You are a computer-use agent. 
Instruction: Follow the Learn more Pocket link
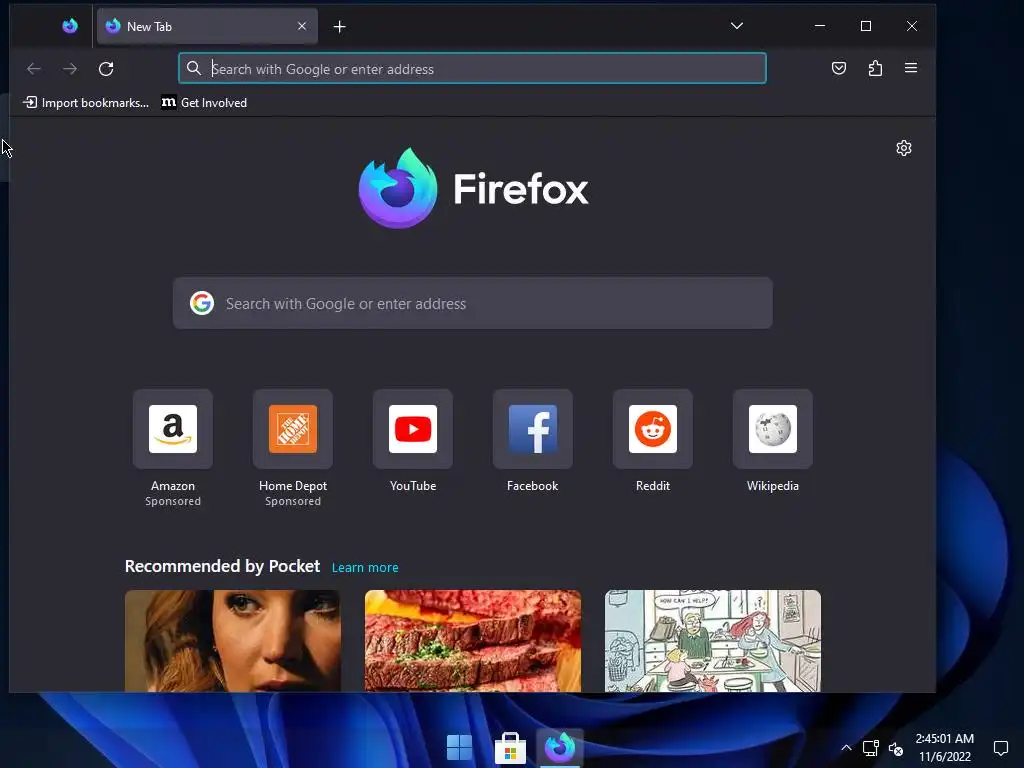(x=365, y=568)
